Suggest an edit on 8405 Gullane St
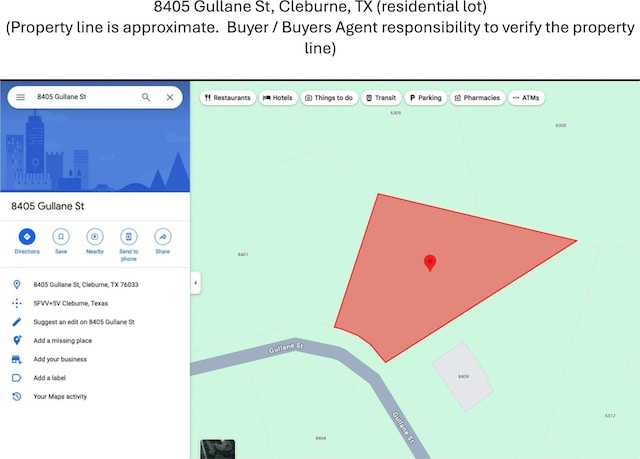The height and width of the screenshot is (459, 640). pos(84,322)
